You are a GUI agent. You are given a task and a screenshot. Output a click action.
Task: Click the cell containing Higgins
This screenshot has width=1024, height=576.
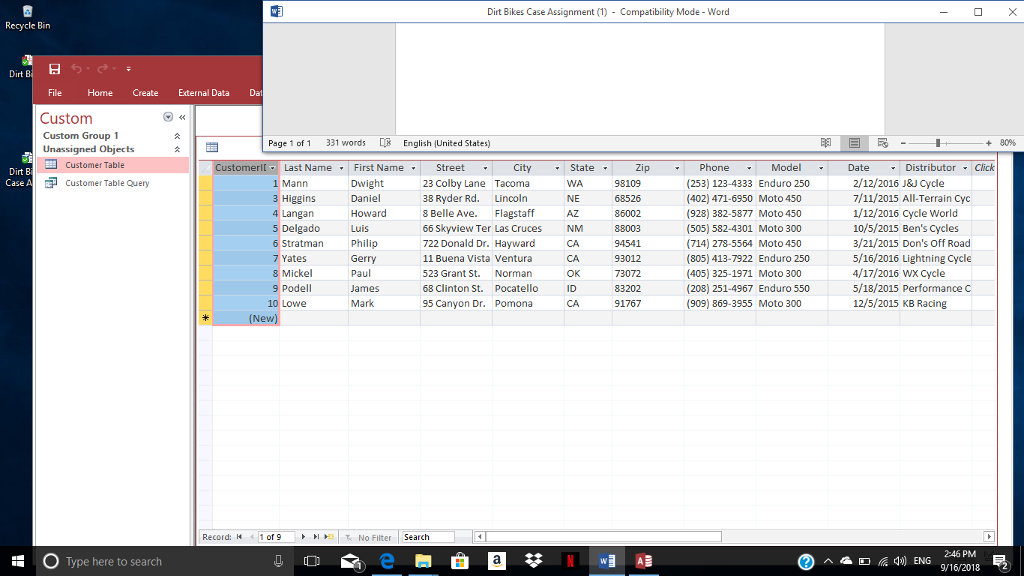tap(313, 199)
